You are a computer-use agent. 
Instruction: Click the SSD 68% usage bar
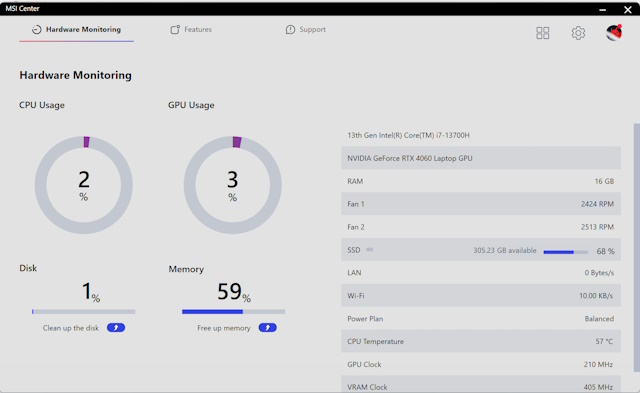click(565, 252)
